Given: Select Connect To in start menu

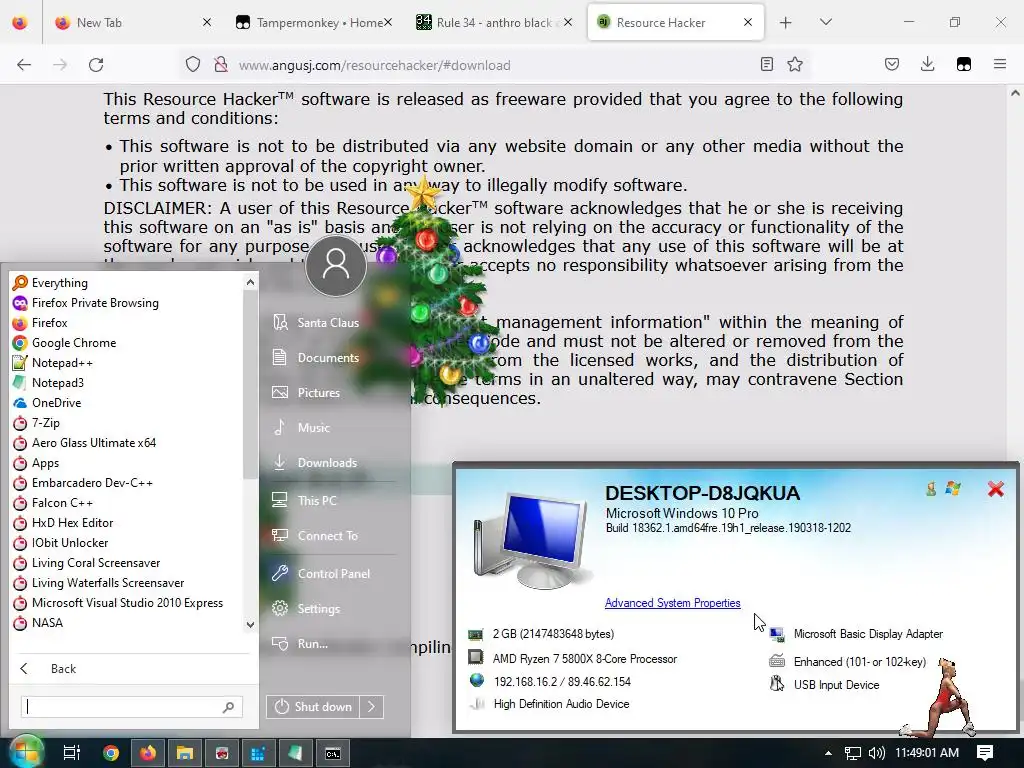Looking at the screenshot, I should pos(315,536).
